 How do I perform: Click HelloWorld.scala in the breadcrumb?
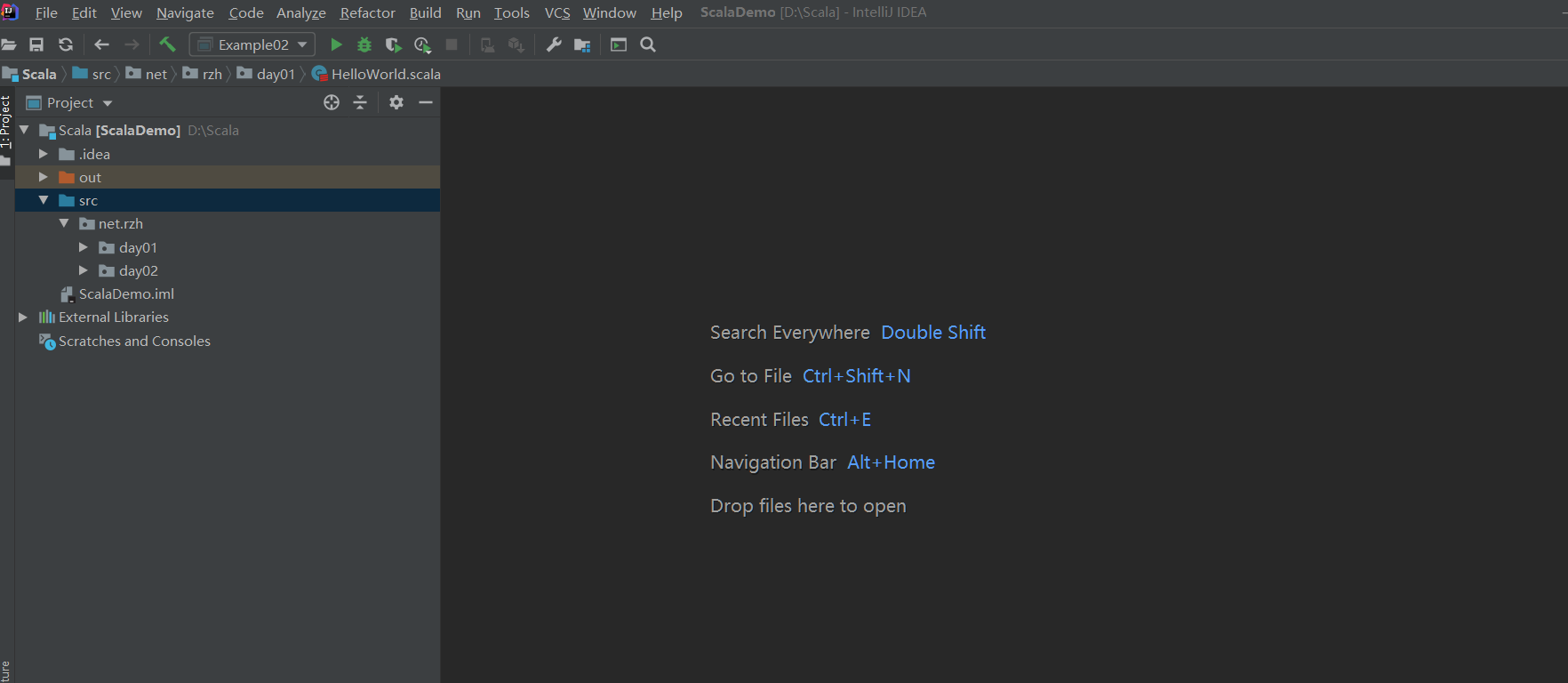[377, 74]
